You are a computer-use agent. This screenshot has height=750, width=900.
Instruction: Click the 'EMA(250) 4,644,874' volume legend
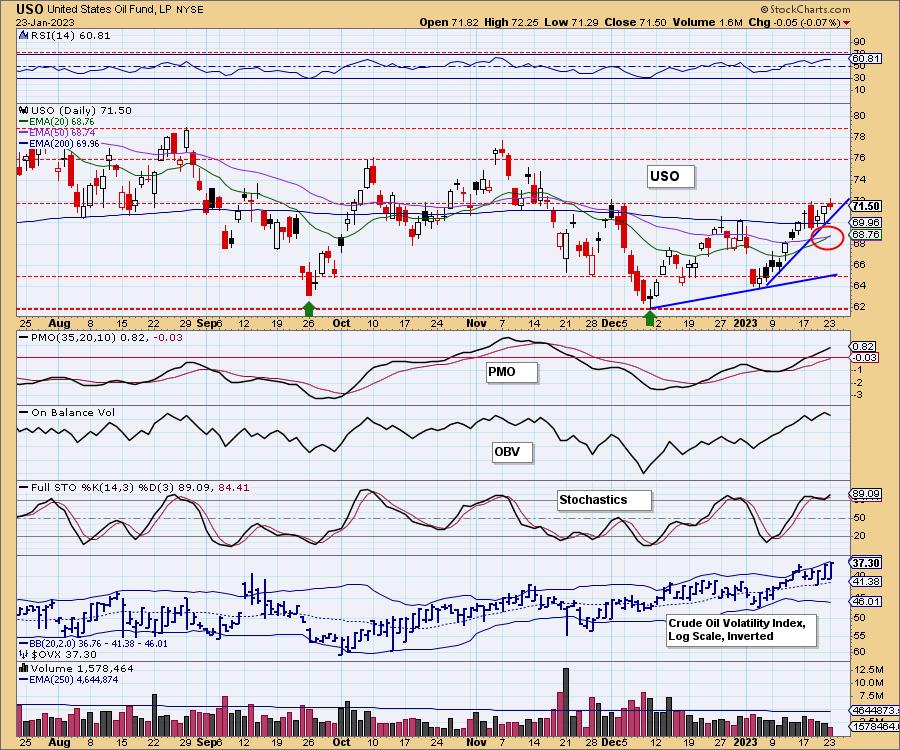68,679
